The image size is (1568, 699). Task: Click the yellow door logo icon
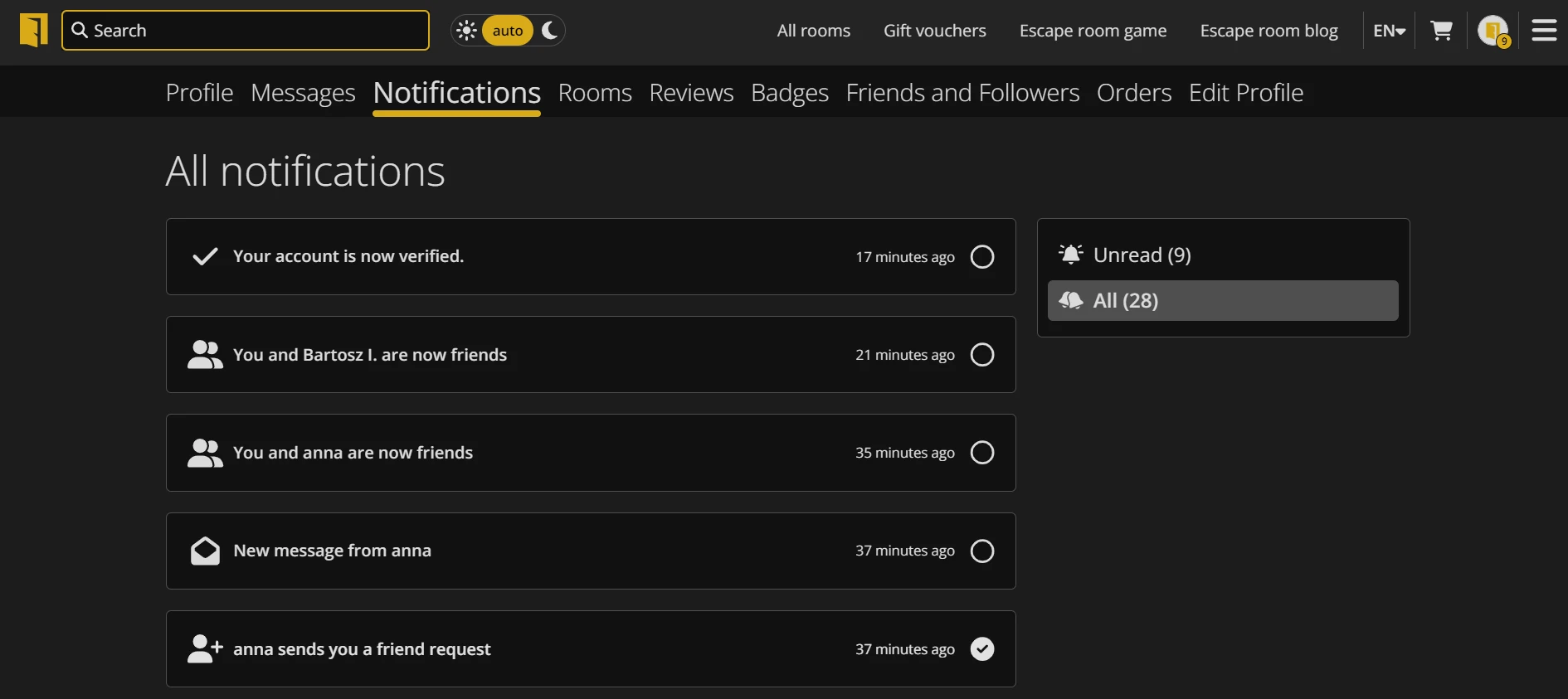[x=33, y=31]
